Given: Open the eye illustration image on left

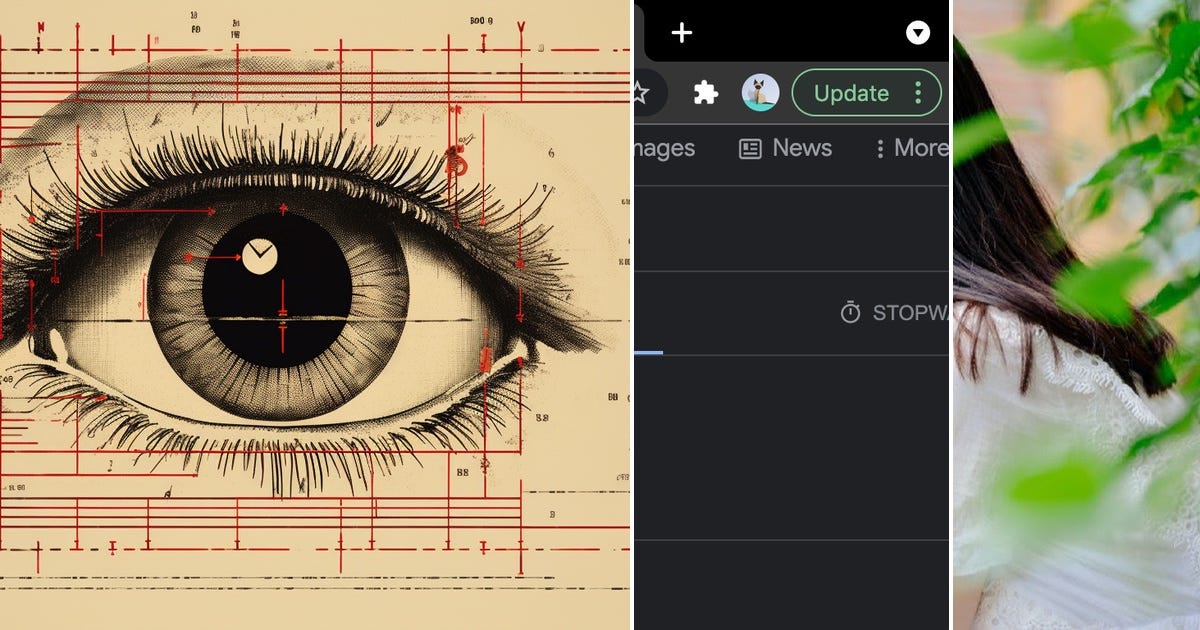Looking at the screenshot, I should [315, 315].
